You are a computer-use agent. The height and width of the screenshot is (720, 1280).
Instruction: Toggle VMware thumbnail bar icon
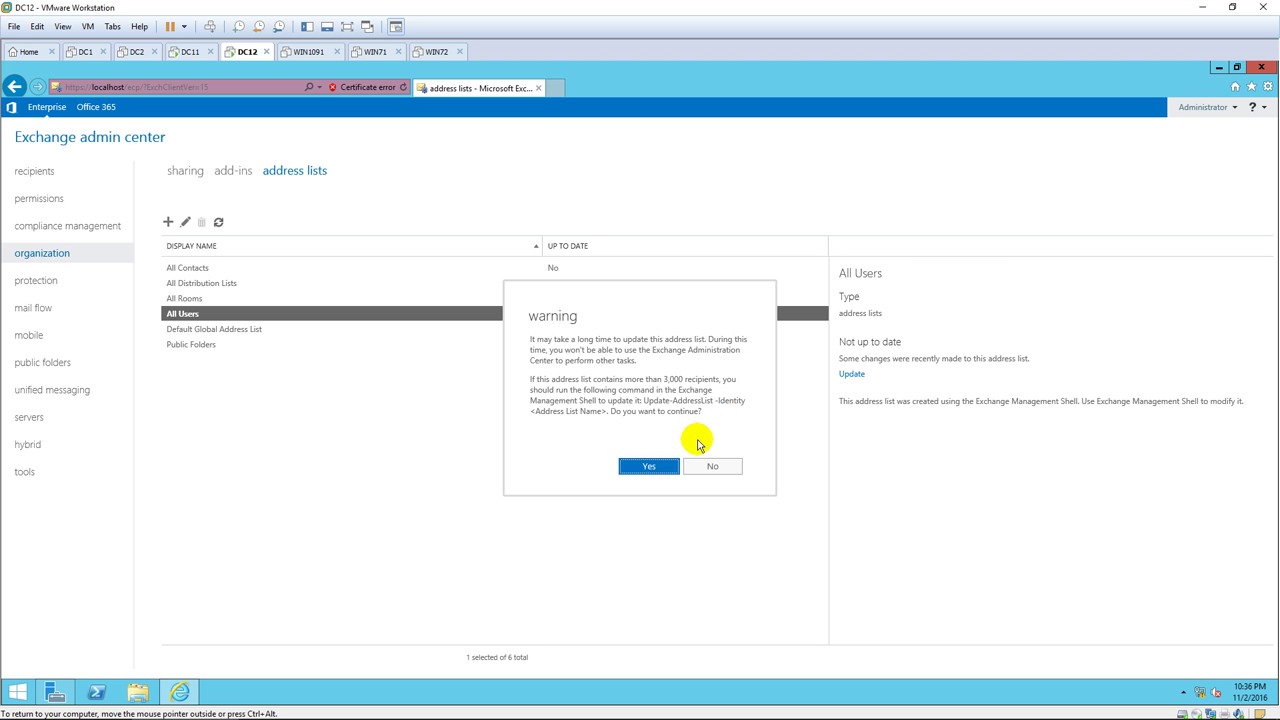point(327,26)
